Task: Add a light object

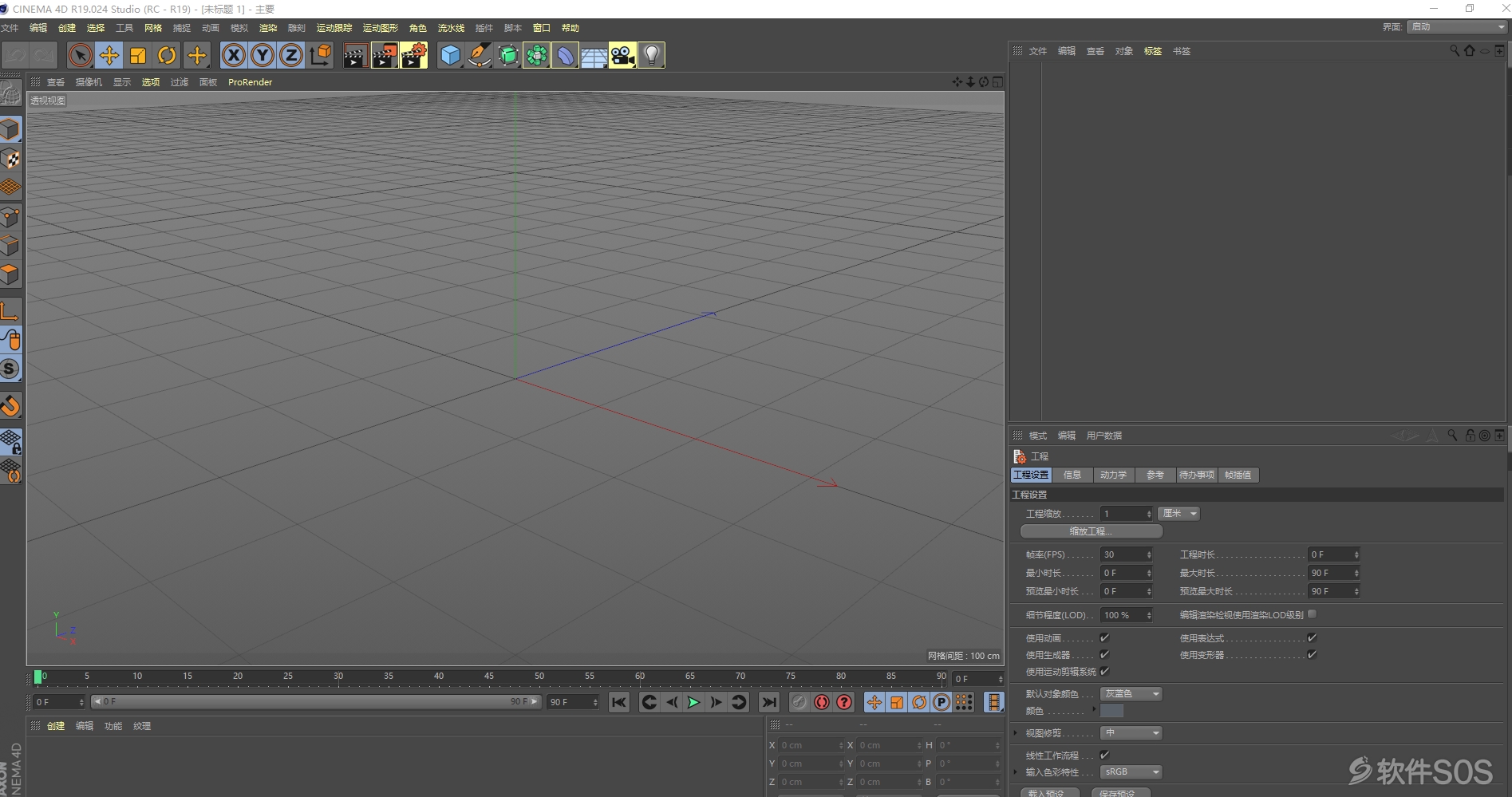Action: (x=652, y=55)
